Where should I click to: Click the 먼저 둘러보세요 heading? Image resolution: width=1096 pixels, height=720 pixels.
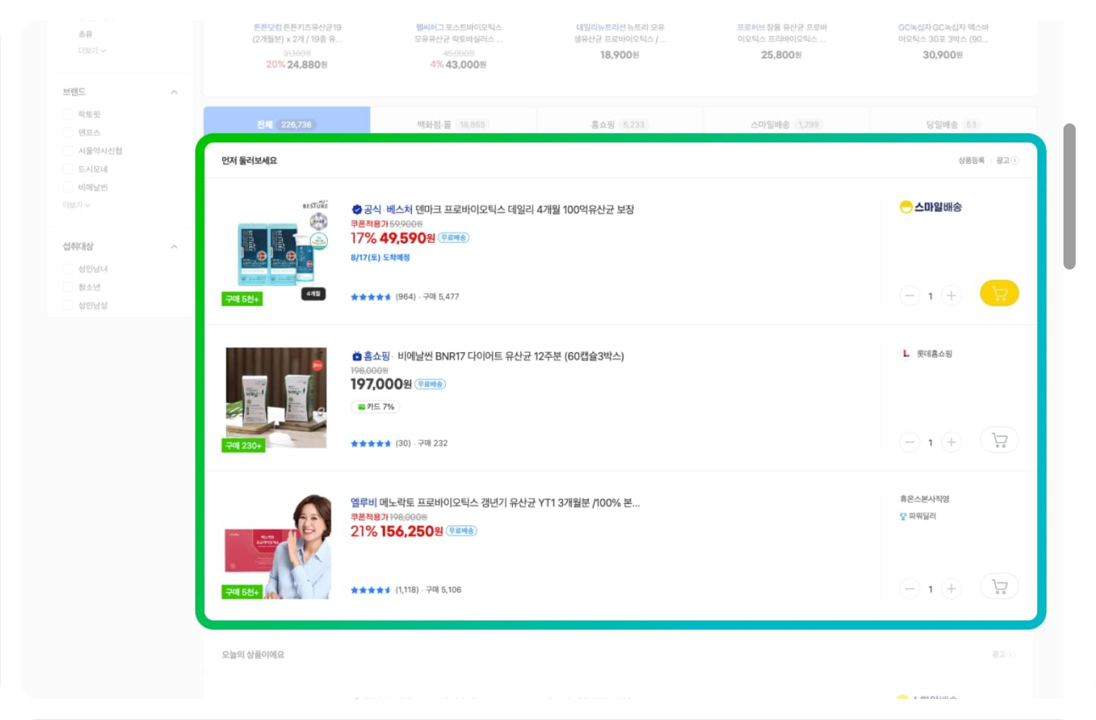[x=250, y=161]
